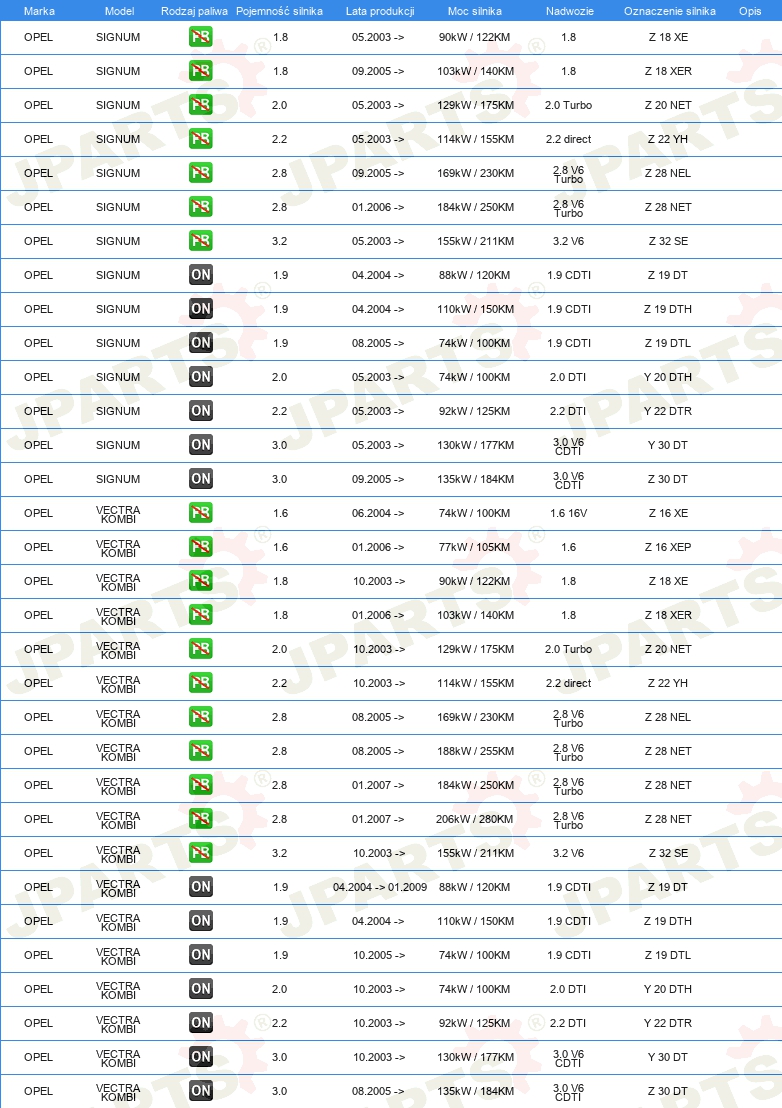Click the 'Z 16 XE' engine code

coord(668,513)
